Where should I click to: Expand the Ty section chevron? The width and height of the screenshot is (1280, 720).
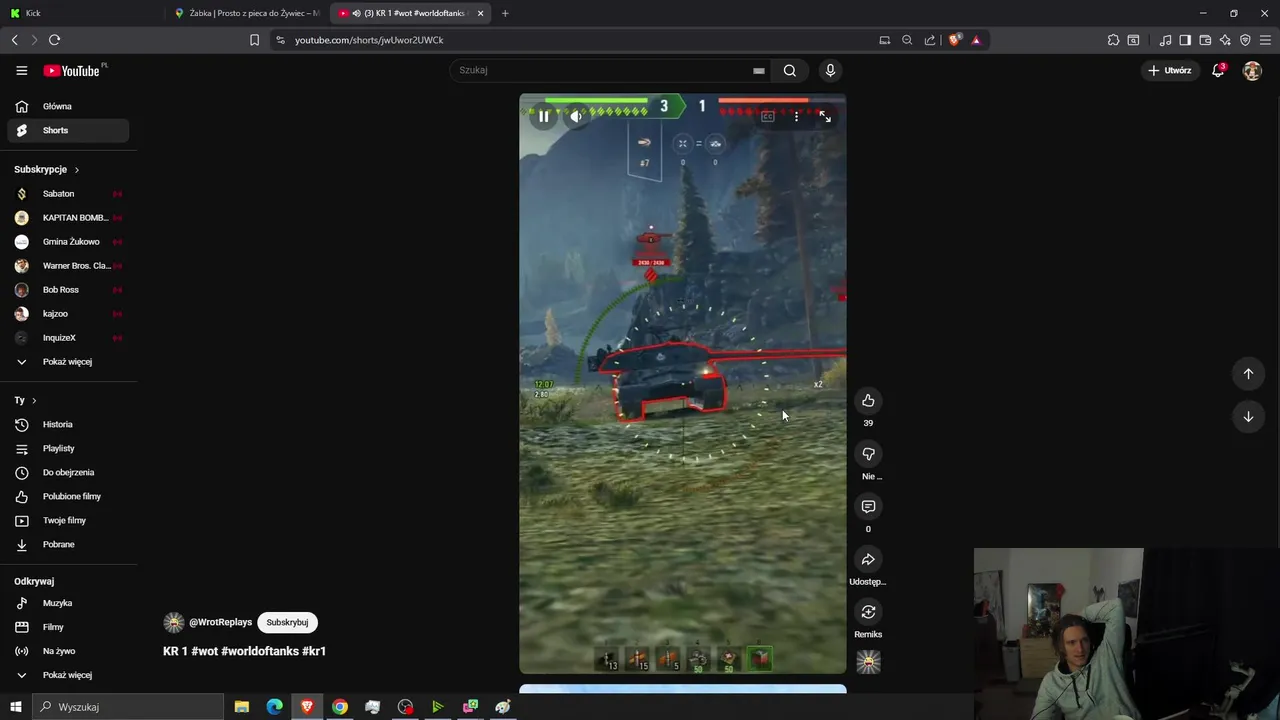coord(34,400)
